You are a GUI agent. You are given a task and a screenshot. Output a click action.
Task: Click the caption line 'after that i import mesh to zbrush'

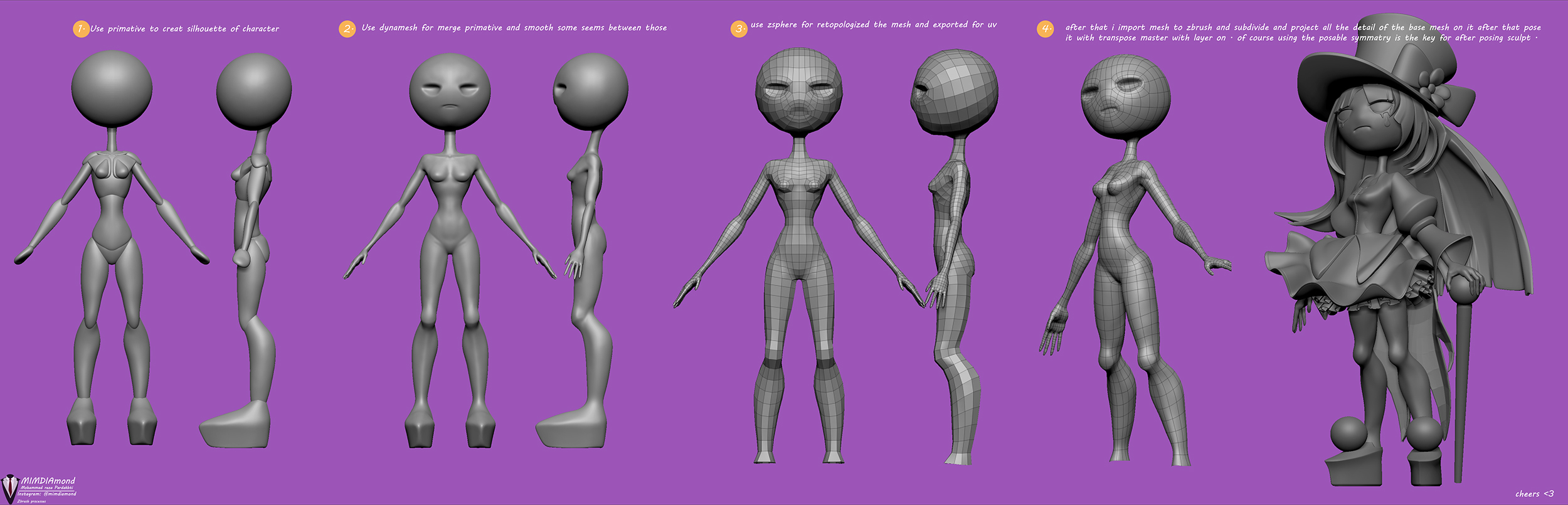click(1303, 28)
